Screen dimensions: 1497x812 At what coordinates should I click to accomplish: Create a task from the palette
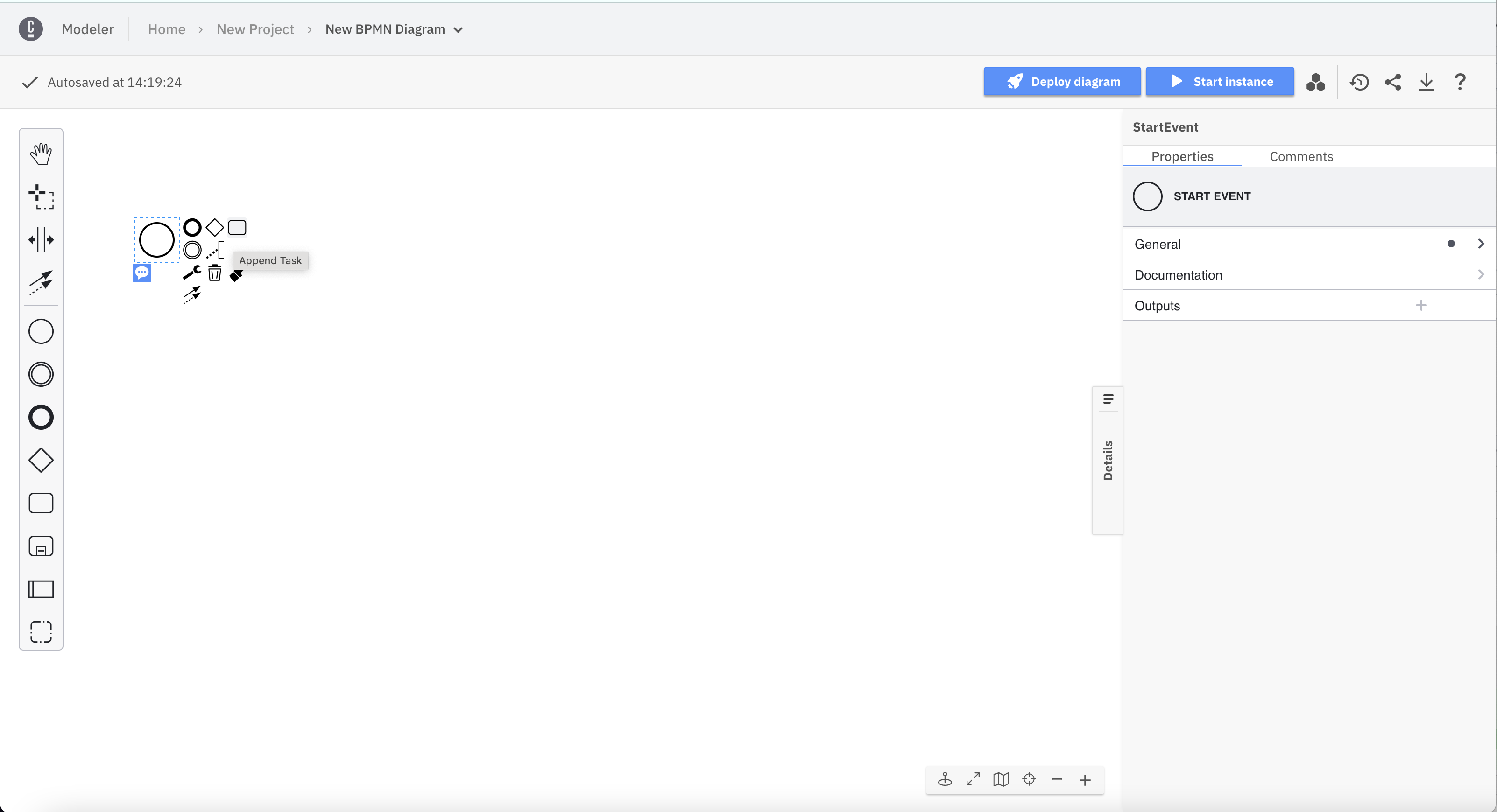point(41,503)
